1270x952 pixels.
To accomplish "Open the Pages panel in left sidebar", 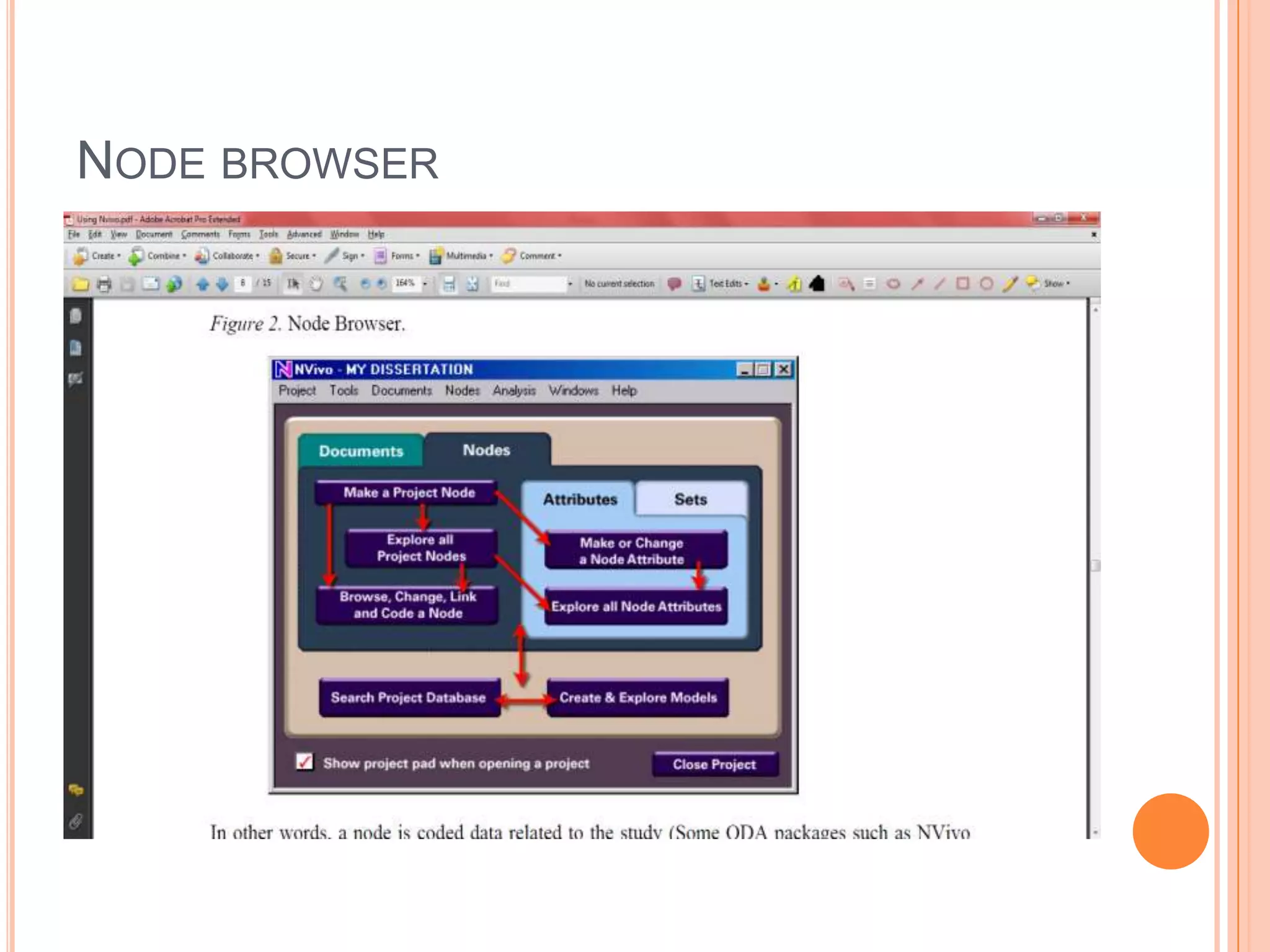I will click(76, 316).
